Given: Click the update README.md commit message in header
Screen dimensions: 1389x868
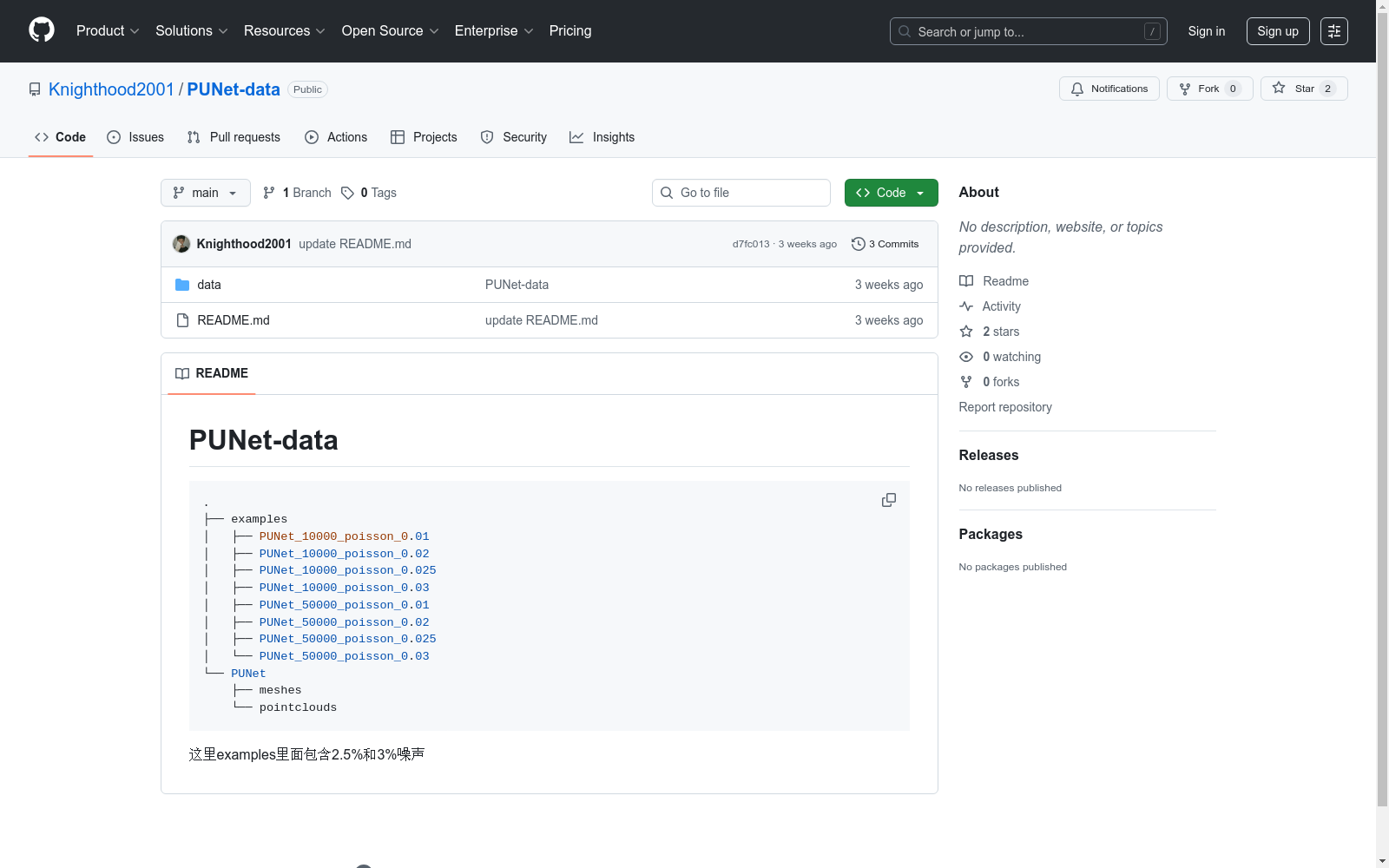Looking at the screenshot, I should 355,244.
